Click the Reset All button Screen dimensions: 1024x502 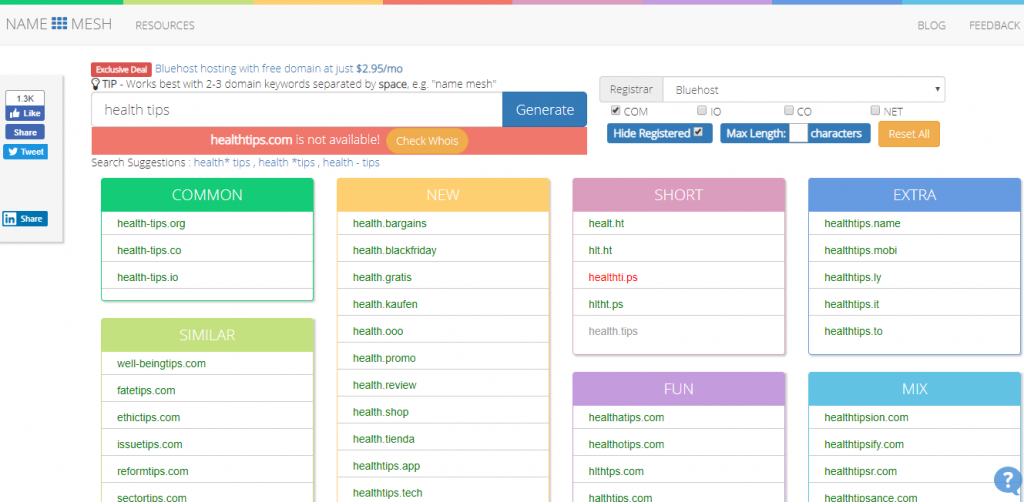click(908, 134)
